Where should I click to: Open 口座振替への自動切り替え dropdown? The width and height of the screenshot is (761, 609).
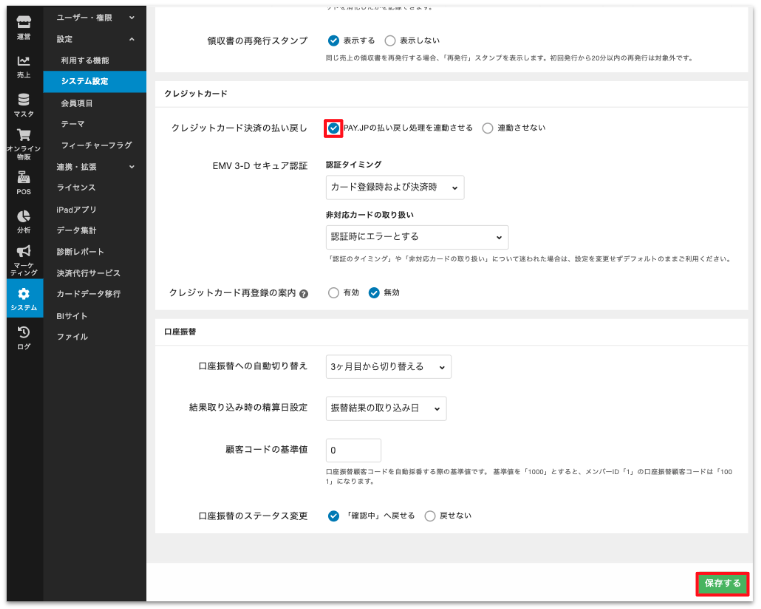(389, 367)
